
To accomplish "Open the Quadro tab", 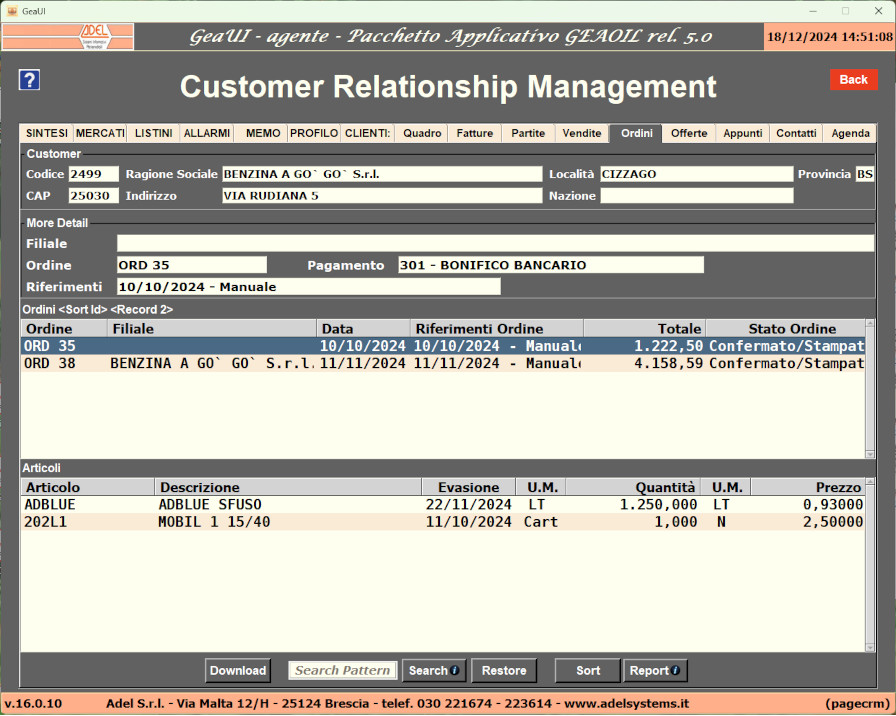I will click(x=422, y=133).
